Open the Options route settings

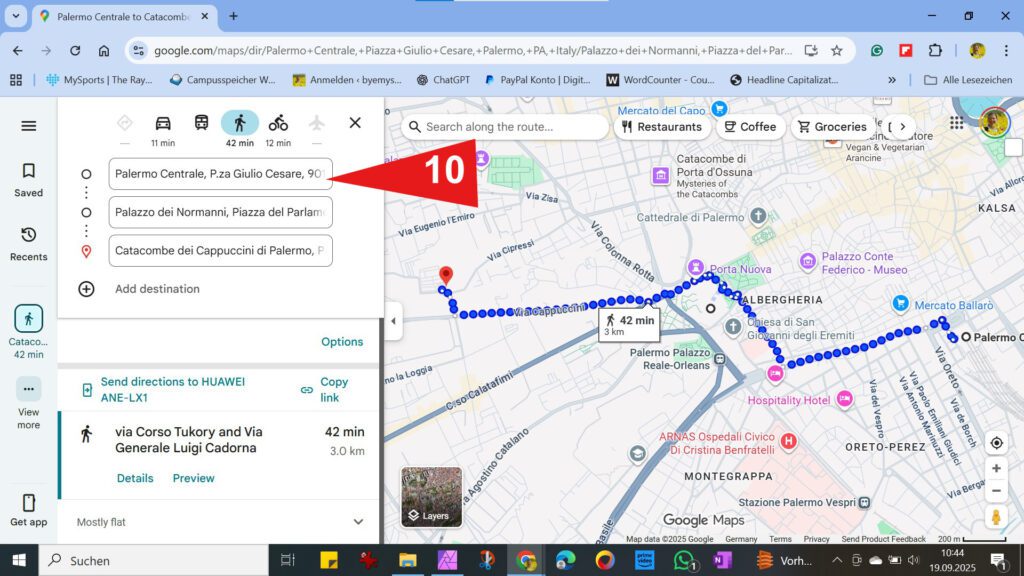tap(342, 342)
